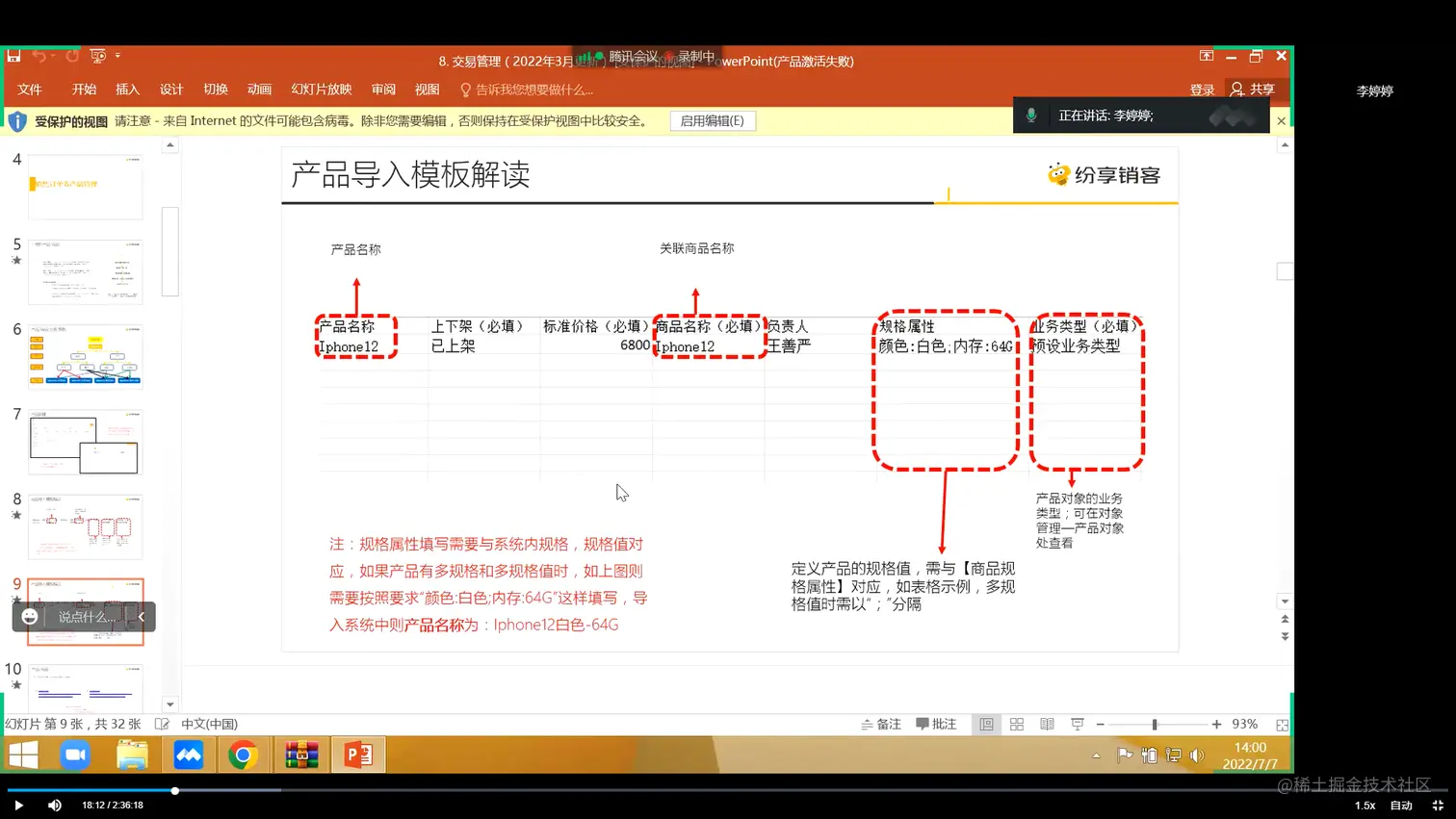
Task: Open the 1.5x playback speed menu
Action: click(1365, 806)
